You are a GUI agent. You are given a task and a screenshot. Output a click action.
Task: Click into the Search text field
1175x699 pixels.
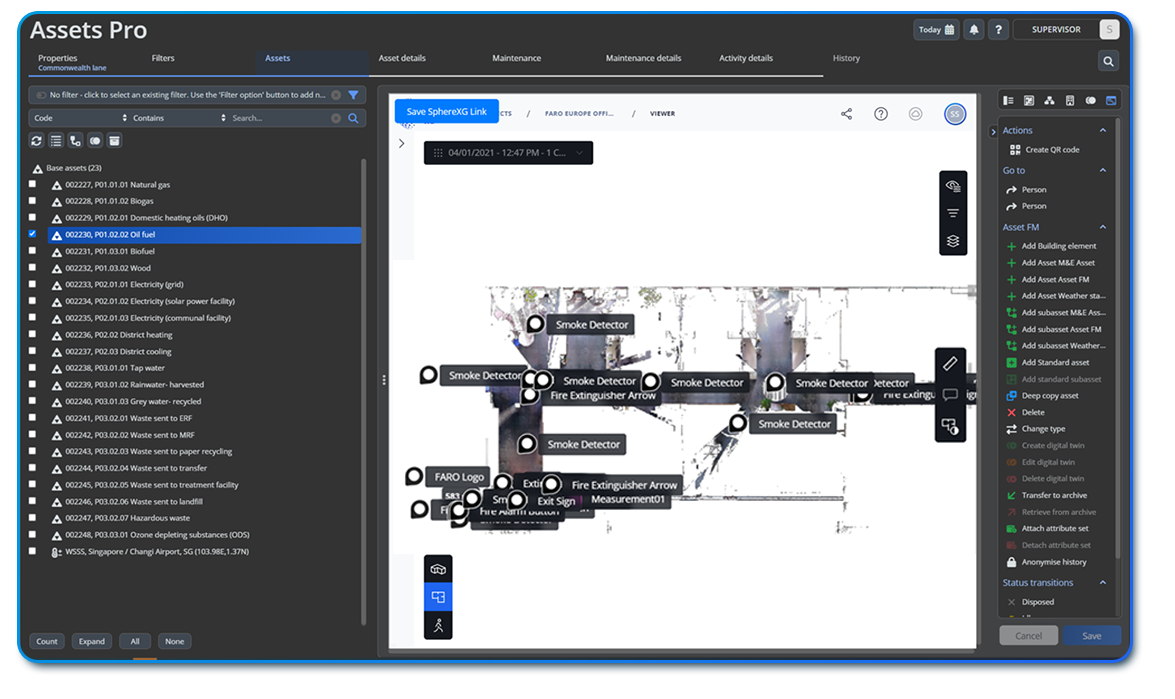click(x=280, y=118)
